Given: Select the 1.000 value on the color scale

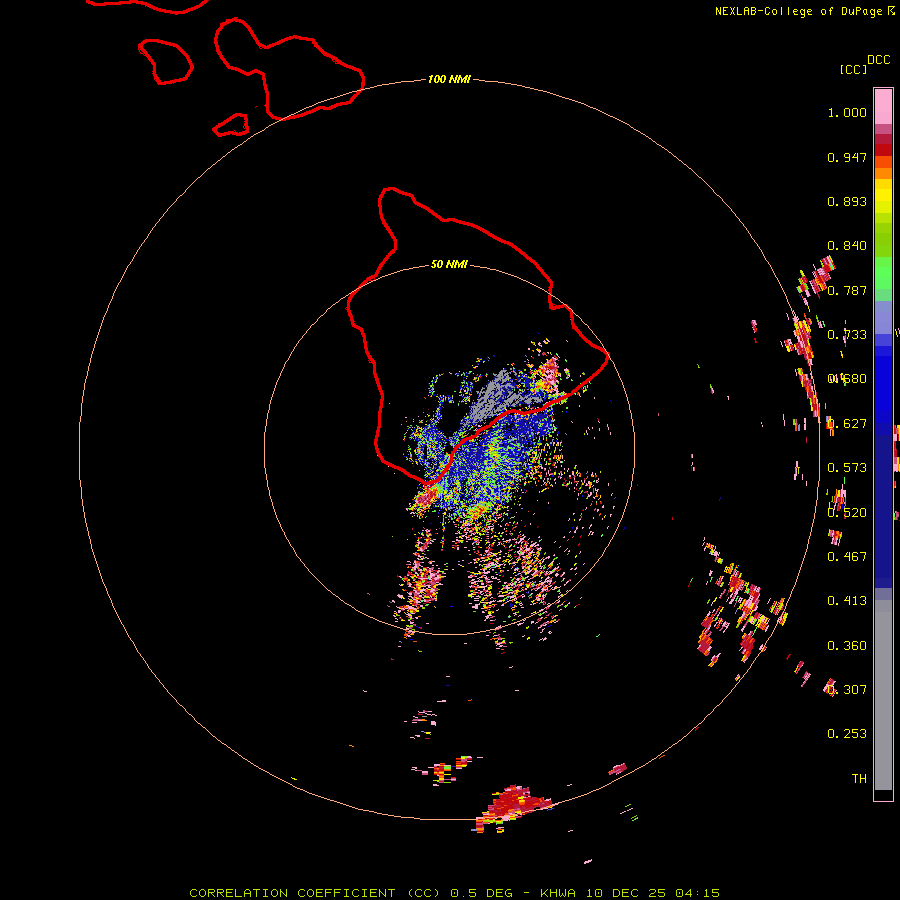Looking at the screenshot, I should pyautogui.click(x=847, y=112).
